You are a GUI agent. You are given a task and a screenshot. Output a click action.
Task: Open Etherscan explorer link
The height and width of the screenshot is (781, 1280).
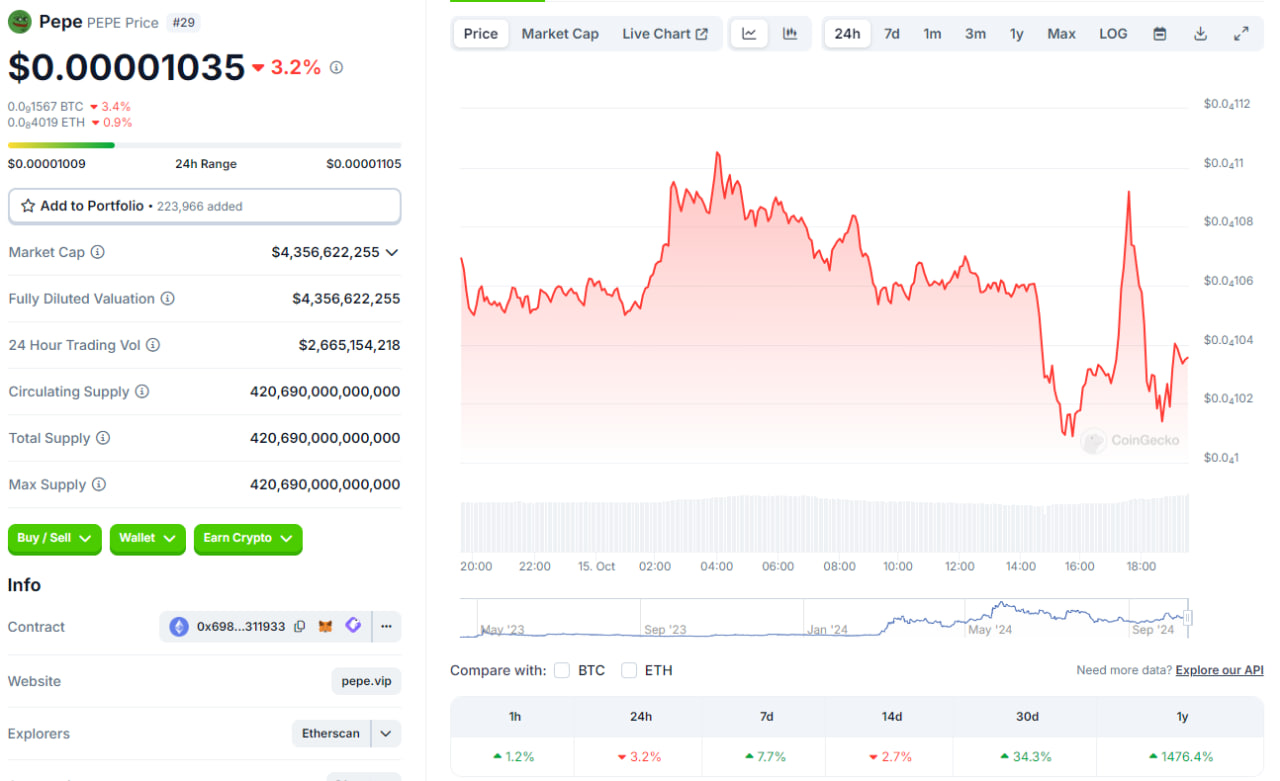tap(331, 734)
